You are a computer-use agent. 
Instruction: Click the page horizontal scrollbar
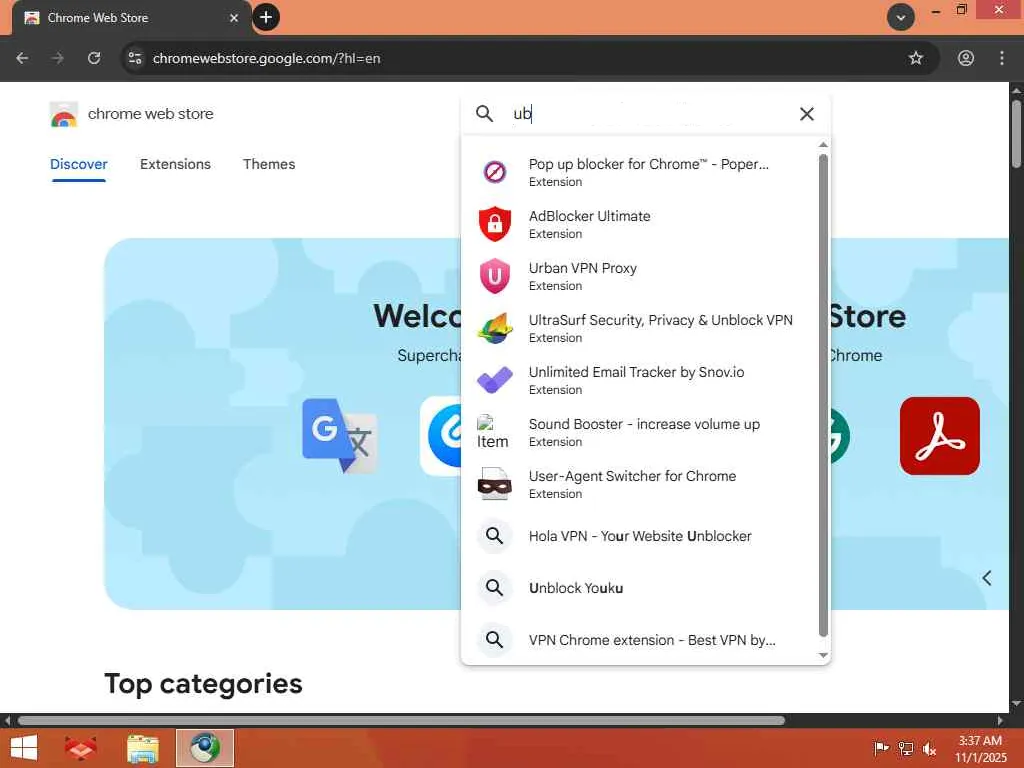tap(401, 720)
